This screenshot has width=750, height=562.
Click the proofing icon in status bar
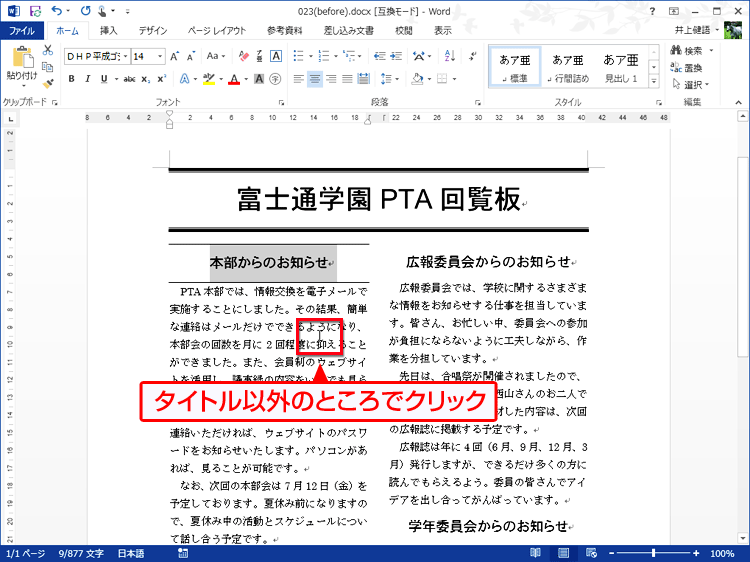[183, 553]
